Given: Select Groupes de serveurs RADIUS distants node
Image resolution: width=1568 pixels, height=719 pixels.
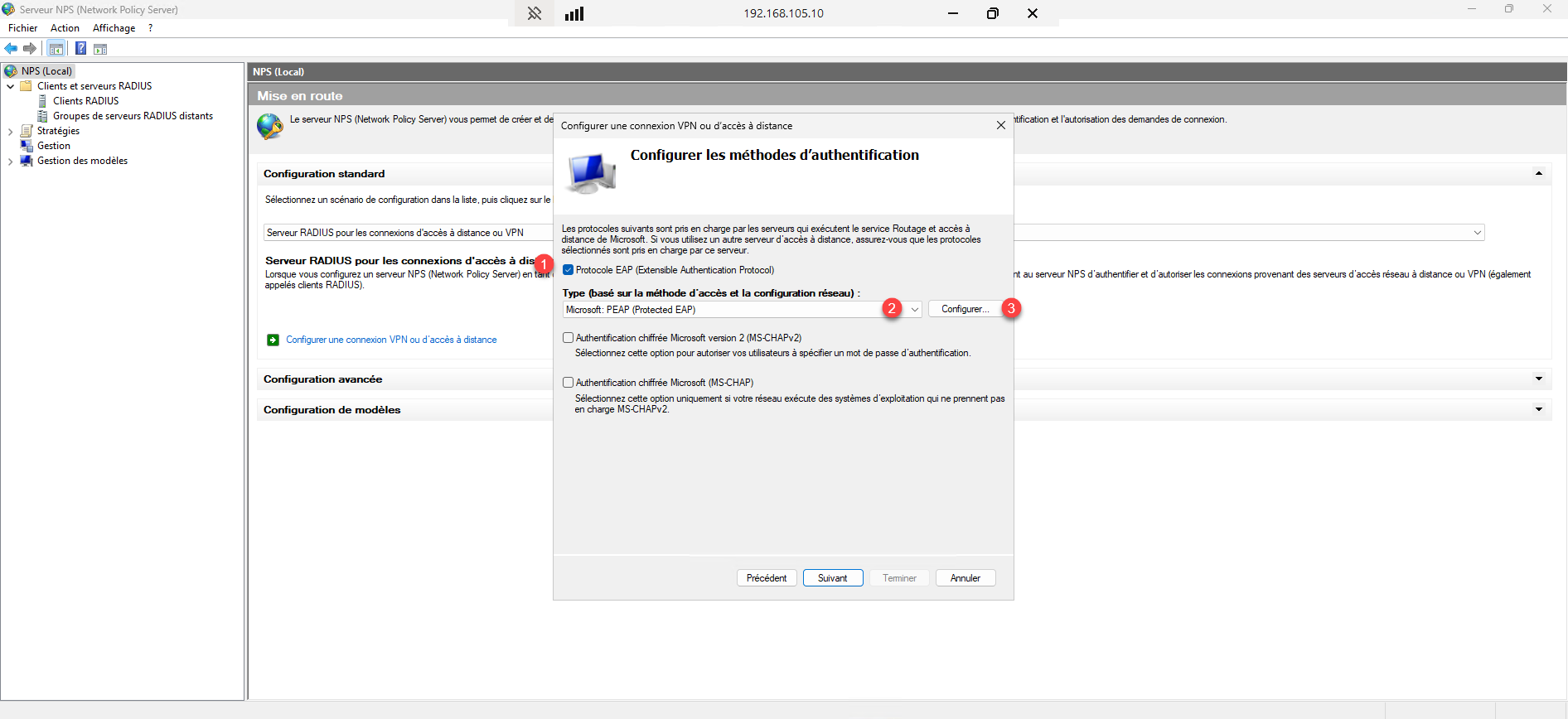Looking at the screenshot, I should (133, 116).
